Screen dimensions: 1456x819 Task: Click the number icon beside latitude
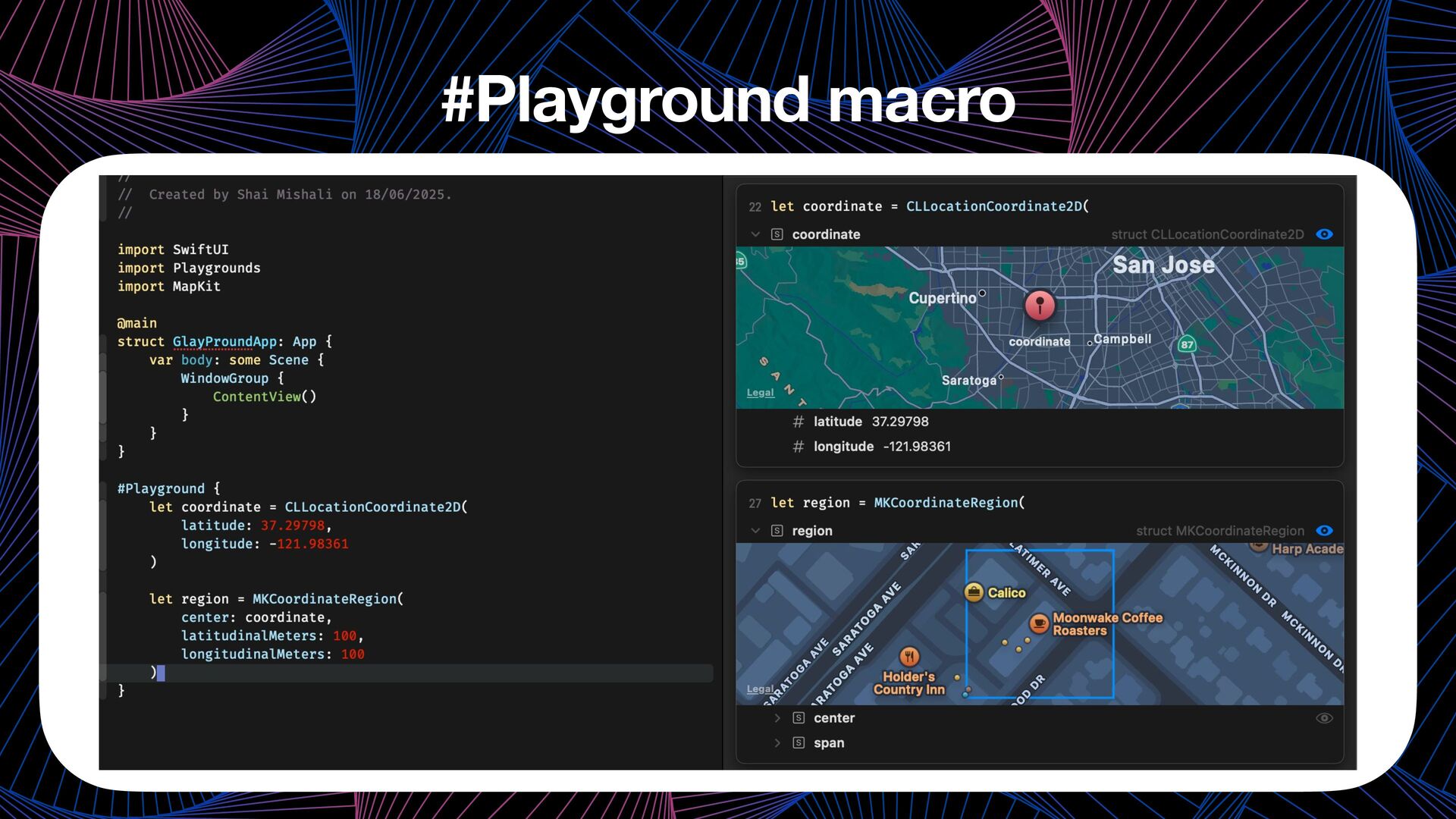point(798,422)
